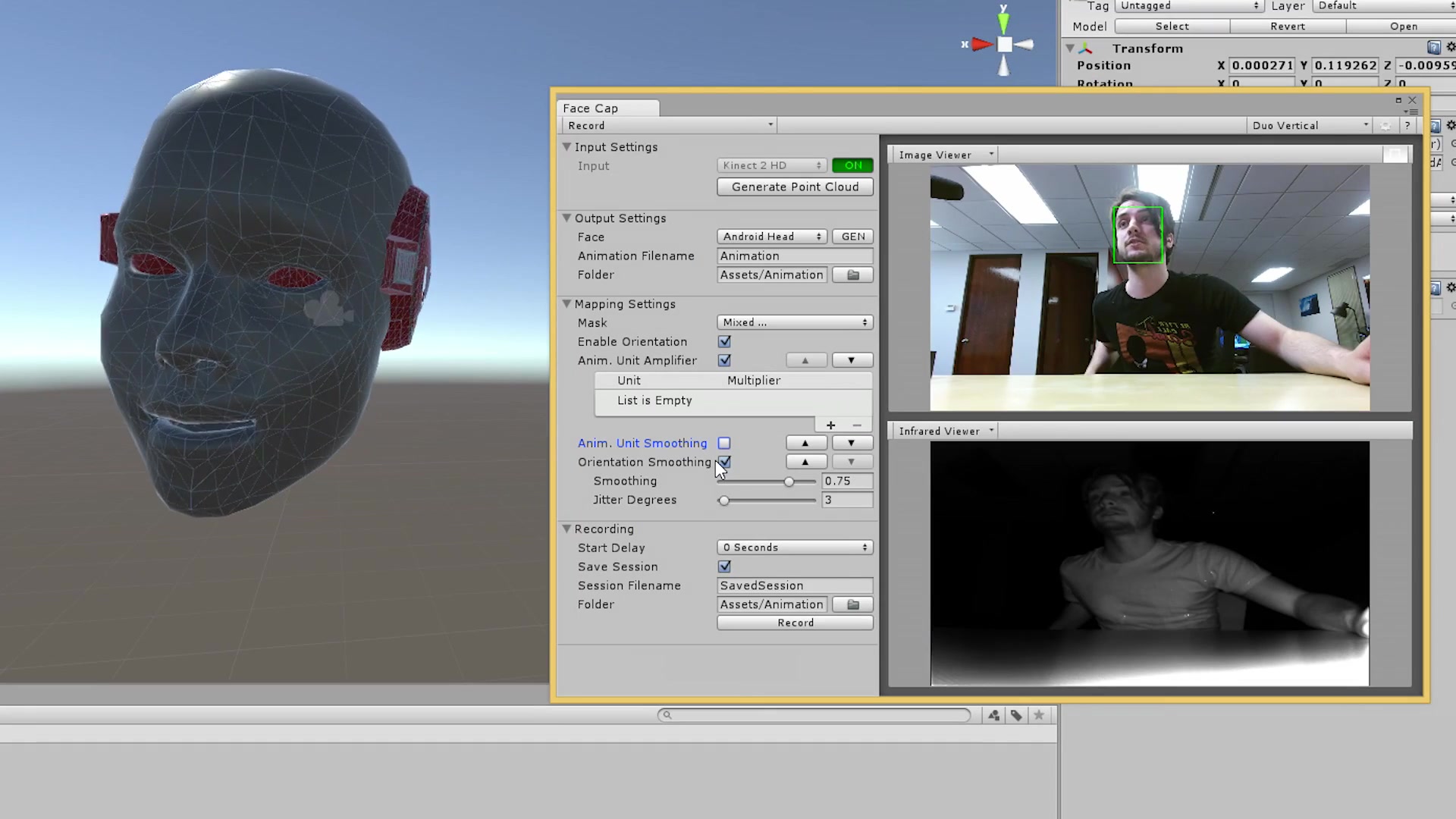
Task: Enable Anim. Unit Smoothing checkbox
Action: [x=724, y=444]
